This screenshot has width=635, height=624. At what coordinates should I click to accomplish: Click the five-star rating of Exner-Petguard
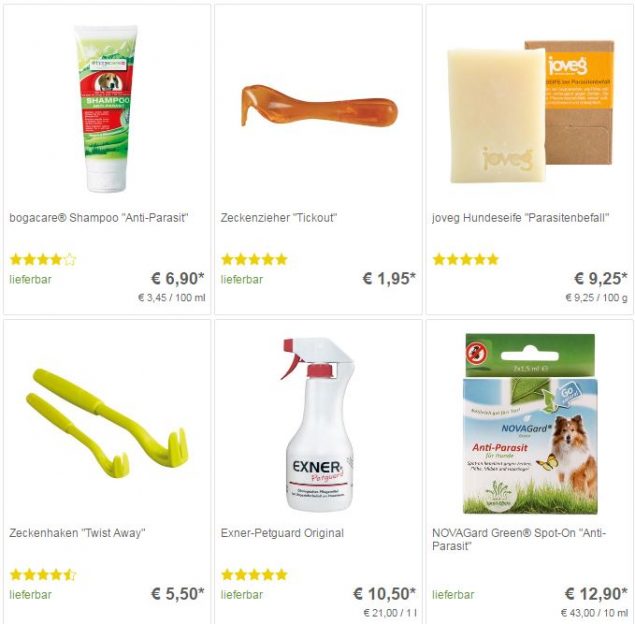254,575
